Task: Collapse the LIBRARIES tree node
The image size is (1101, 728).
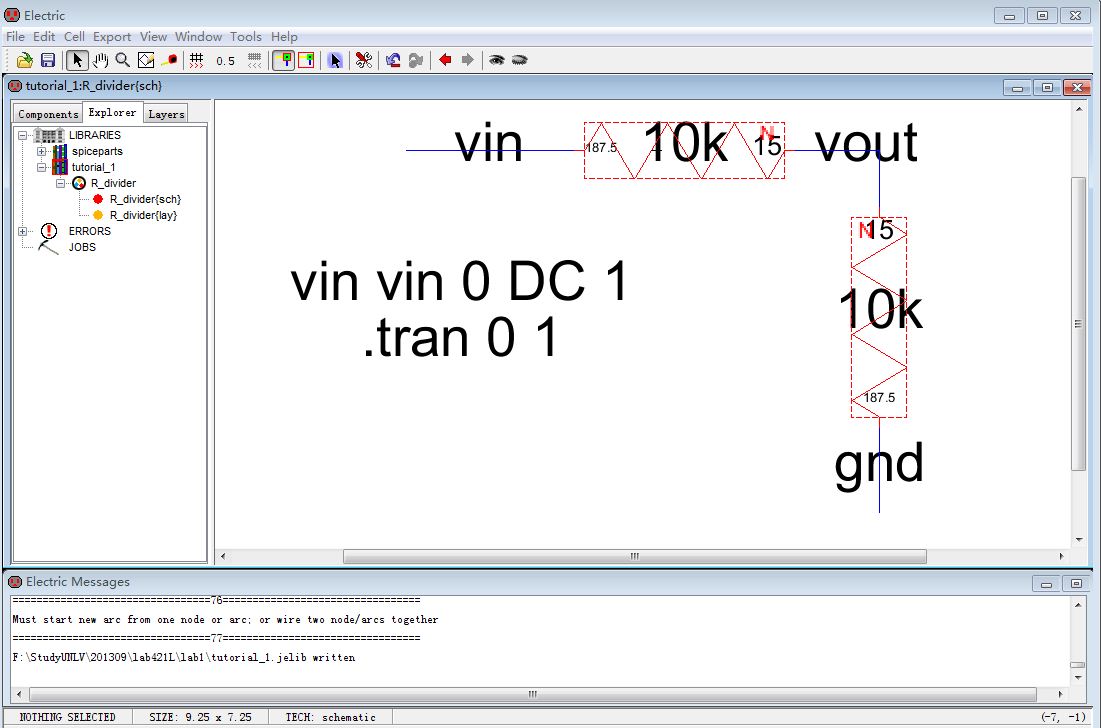Action: [22, 135]
